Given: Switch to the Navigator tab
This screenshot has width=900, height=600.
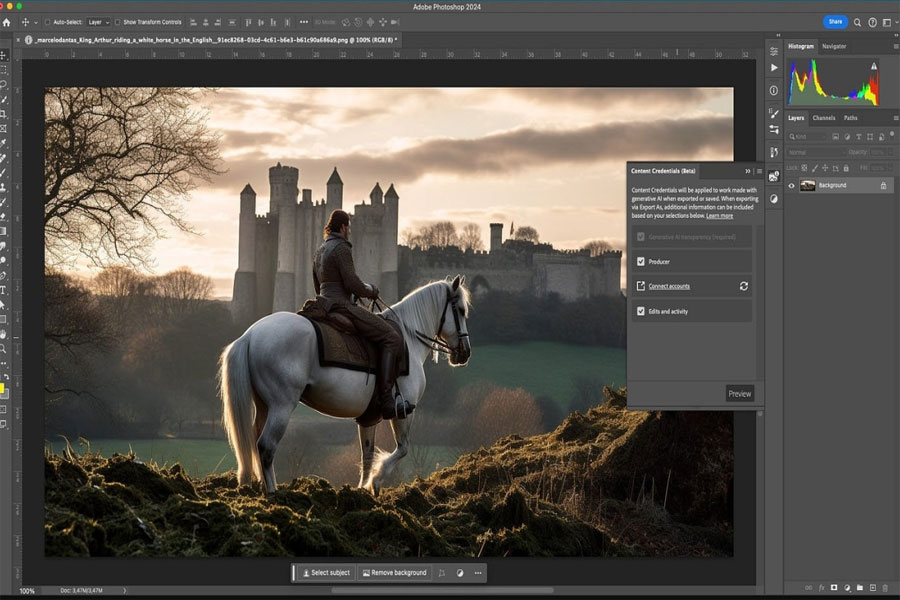Looking at the screenshot, I should point(834,47).
